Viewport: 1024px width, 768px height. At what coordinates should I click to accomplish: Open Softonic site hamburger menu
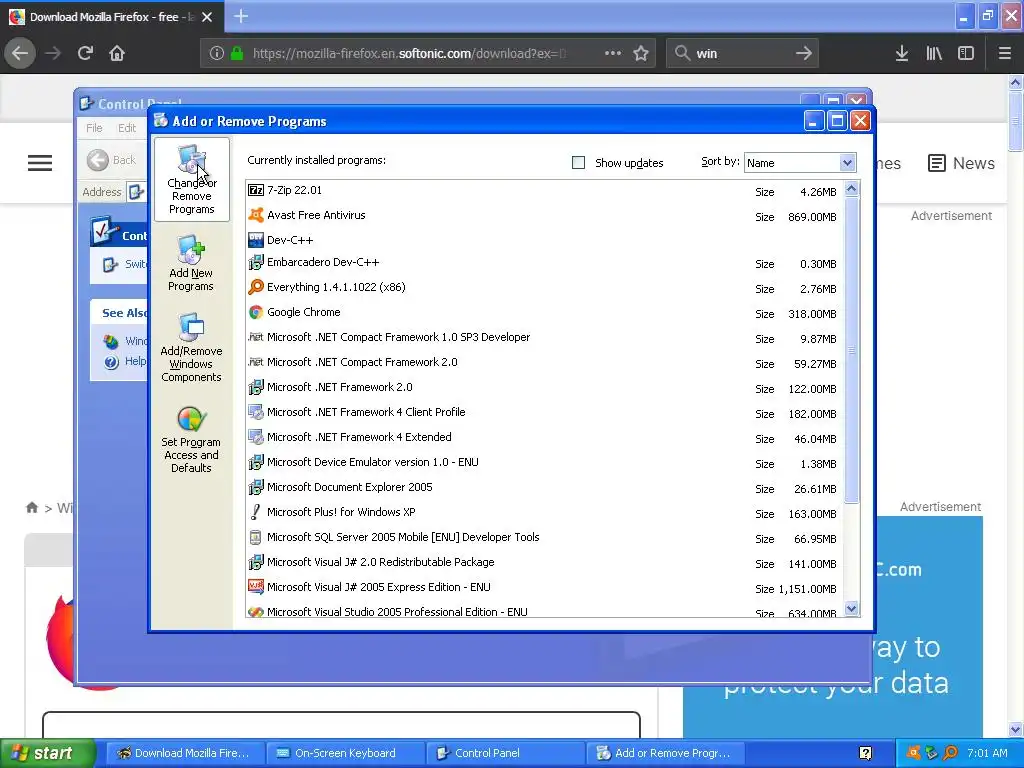pyautogui.click(x=40, y=163)
